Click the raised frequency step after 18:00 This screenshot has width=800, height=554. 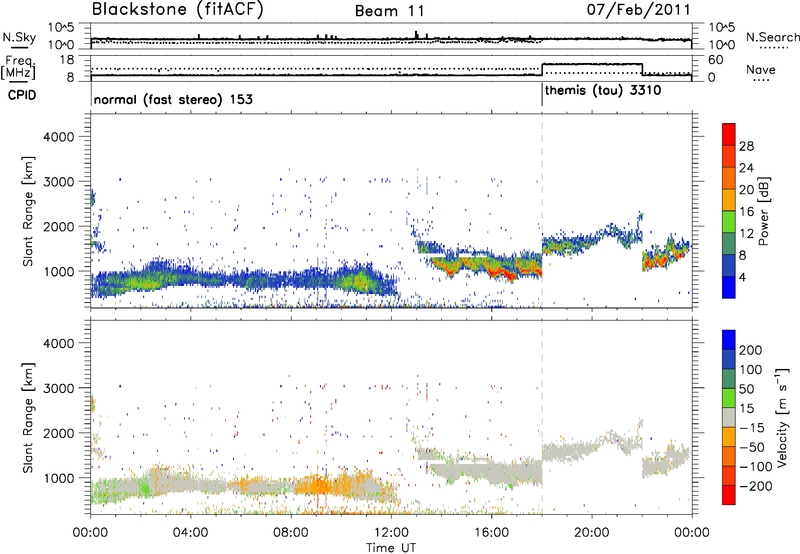(592, 64)
